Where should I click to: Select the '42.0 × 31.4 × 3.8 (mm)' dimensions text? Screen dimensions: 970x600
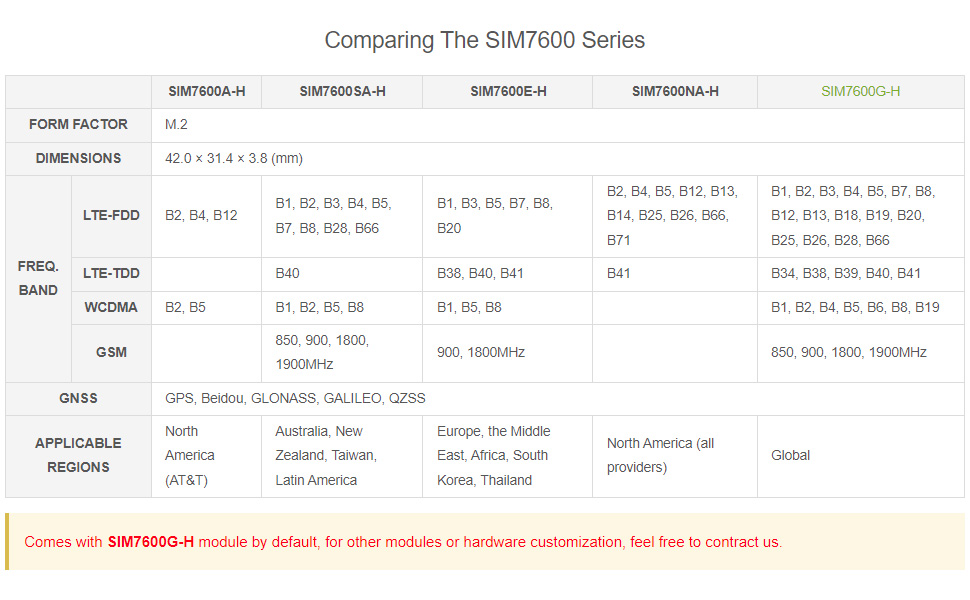coord(234,158)
